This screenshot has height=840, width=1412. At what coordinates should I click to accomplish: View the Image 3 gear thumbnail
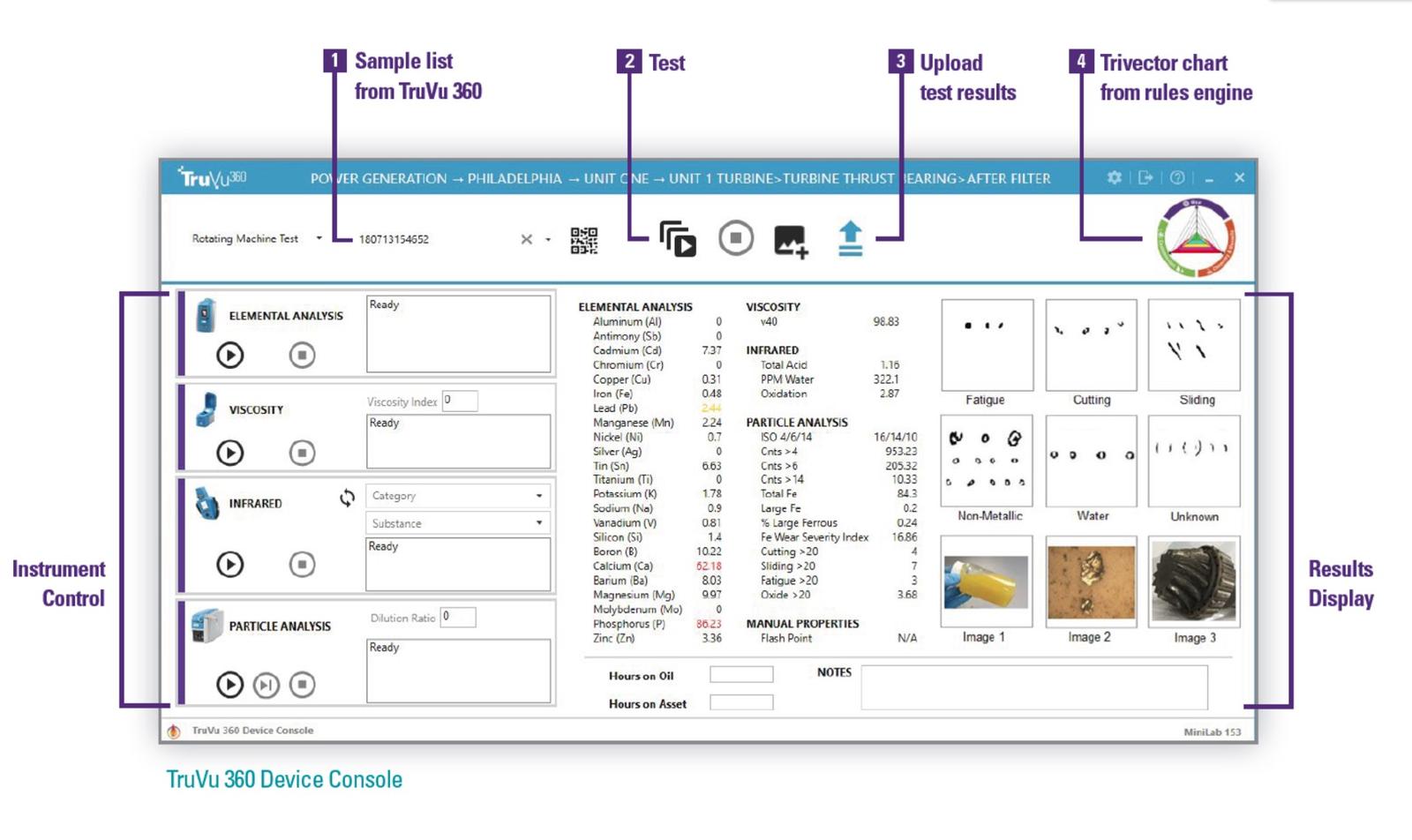1194,581
